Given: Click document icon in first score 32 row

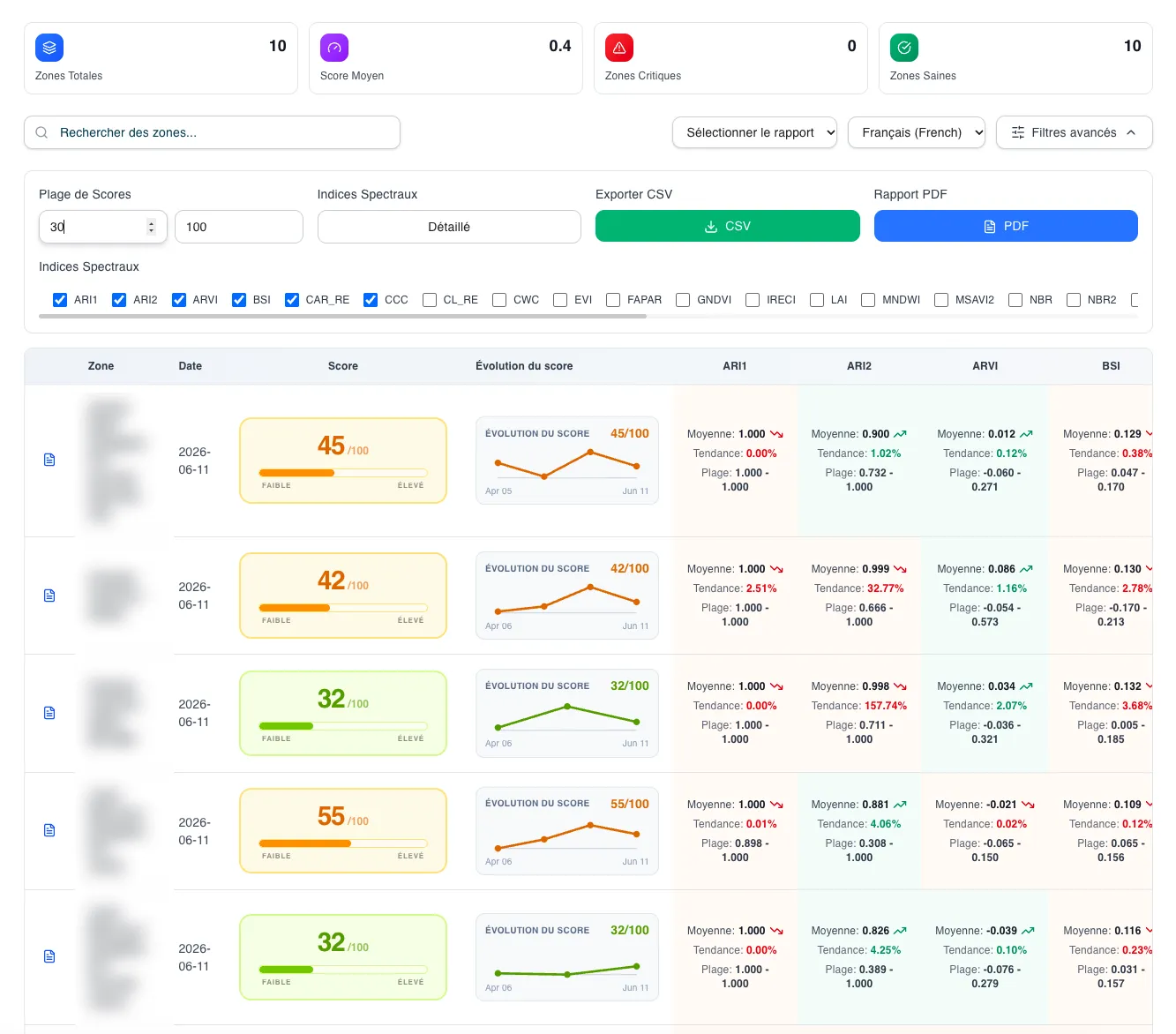Looking at the screenshot, I should (x=49, y=713).
